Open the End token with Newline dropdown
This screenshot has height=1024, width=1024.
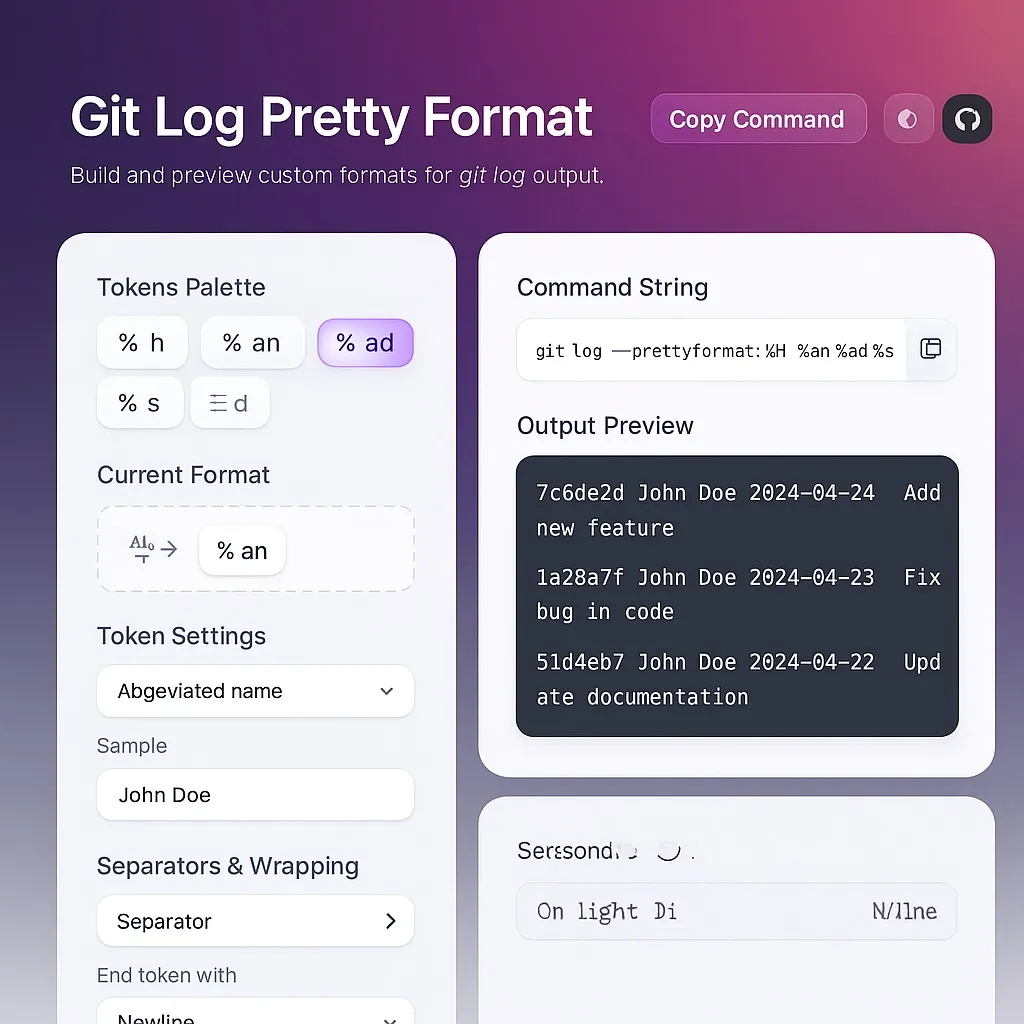click(255, 1012)
